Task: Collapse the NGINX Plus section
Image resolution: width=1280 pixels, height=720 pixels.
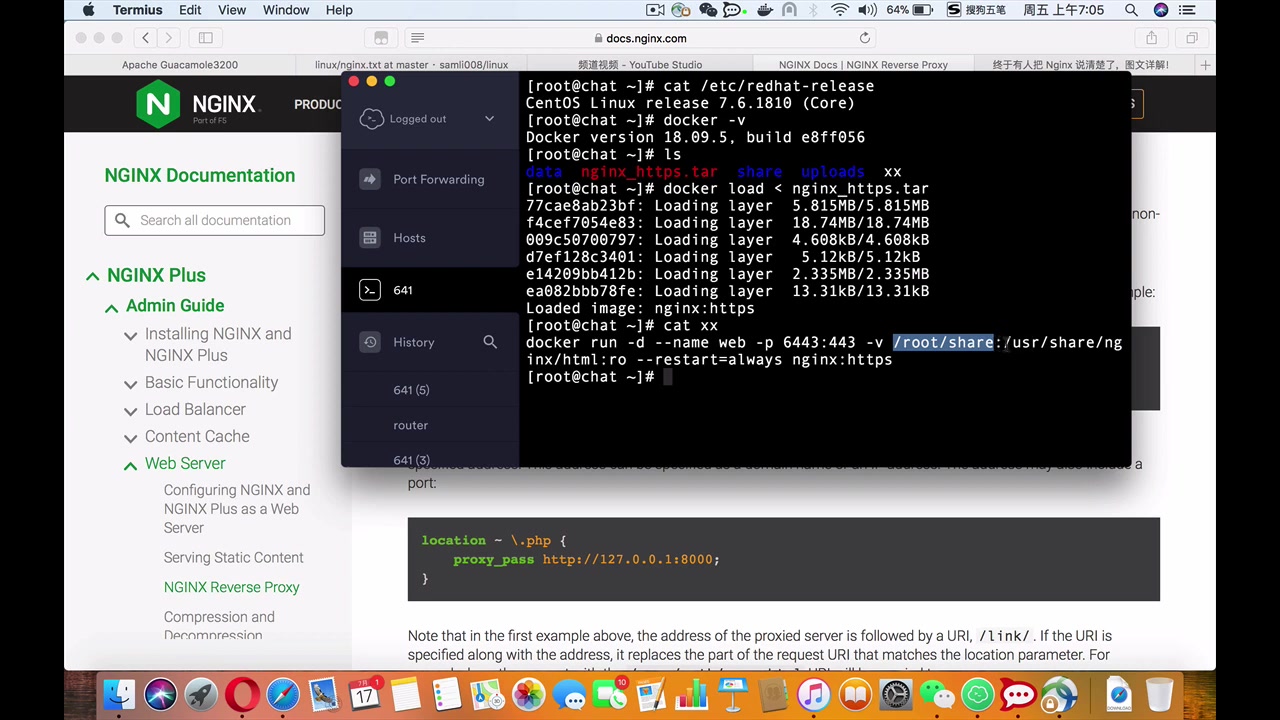Action: tap(92, 276)
